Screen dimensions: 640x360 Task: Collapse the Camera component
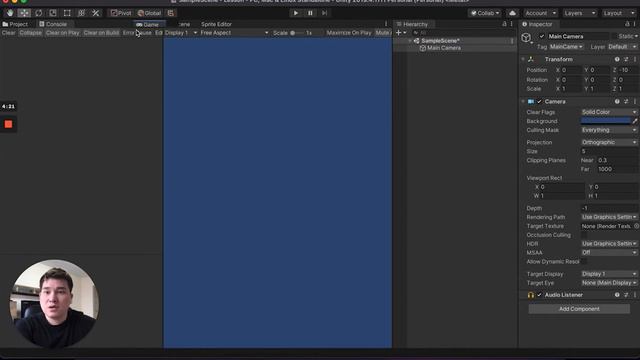click(523, 101)
